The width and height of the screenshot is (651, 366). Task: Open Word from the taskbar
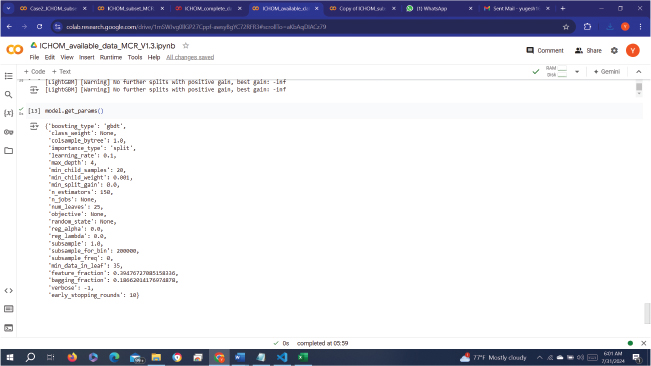tap(240, 357)
